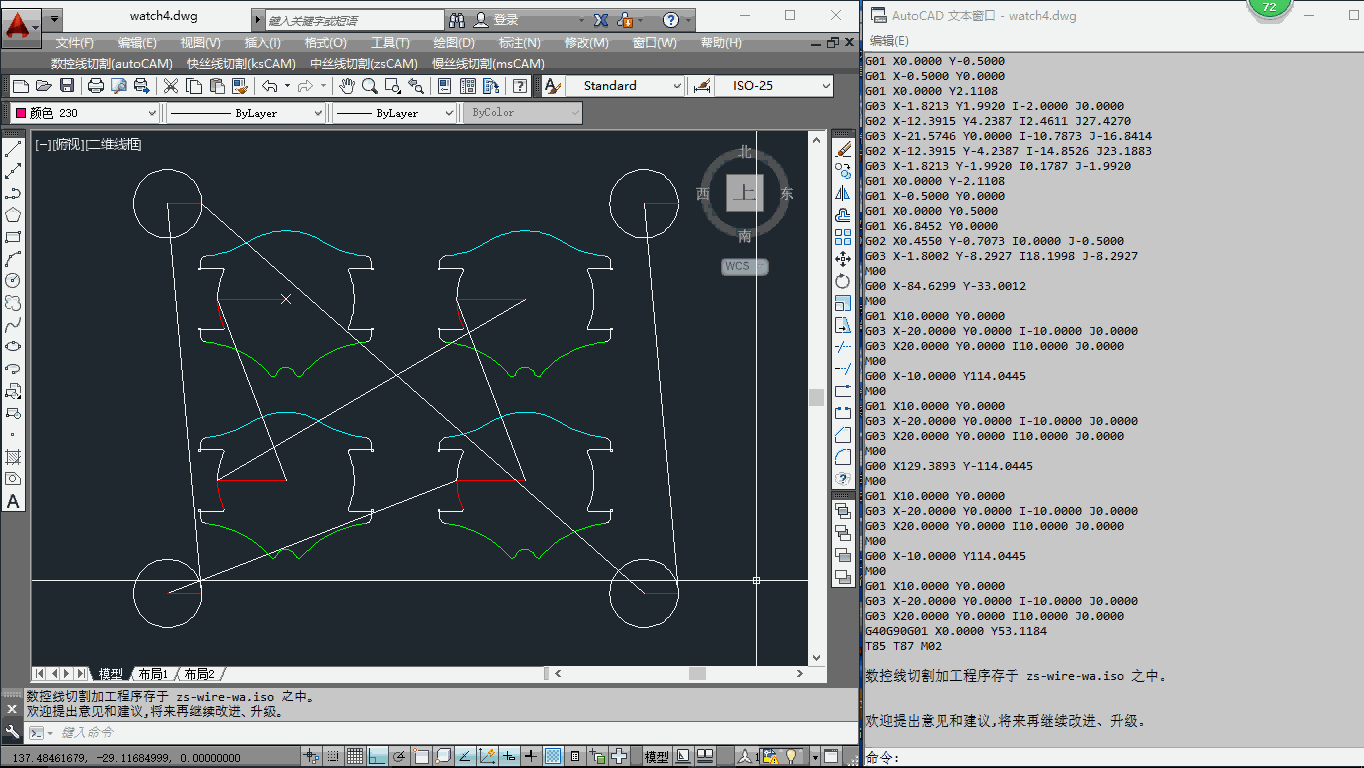
Task: Select the Move tool in modify toolbar
Action: 843,259
